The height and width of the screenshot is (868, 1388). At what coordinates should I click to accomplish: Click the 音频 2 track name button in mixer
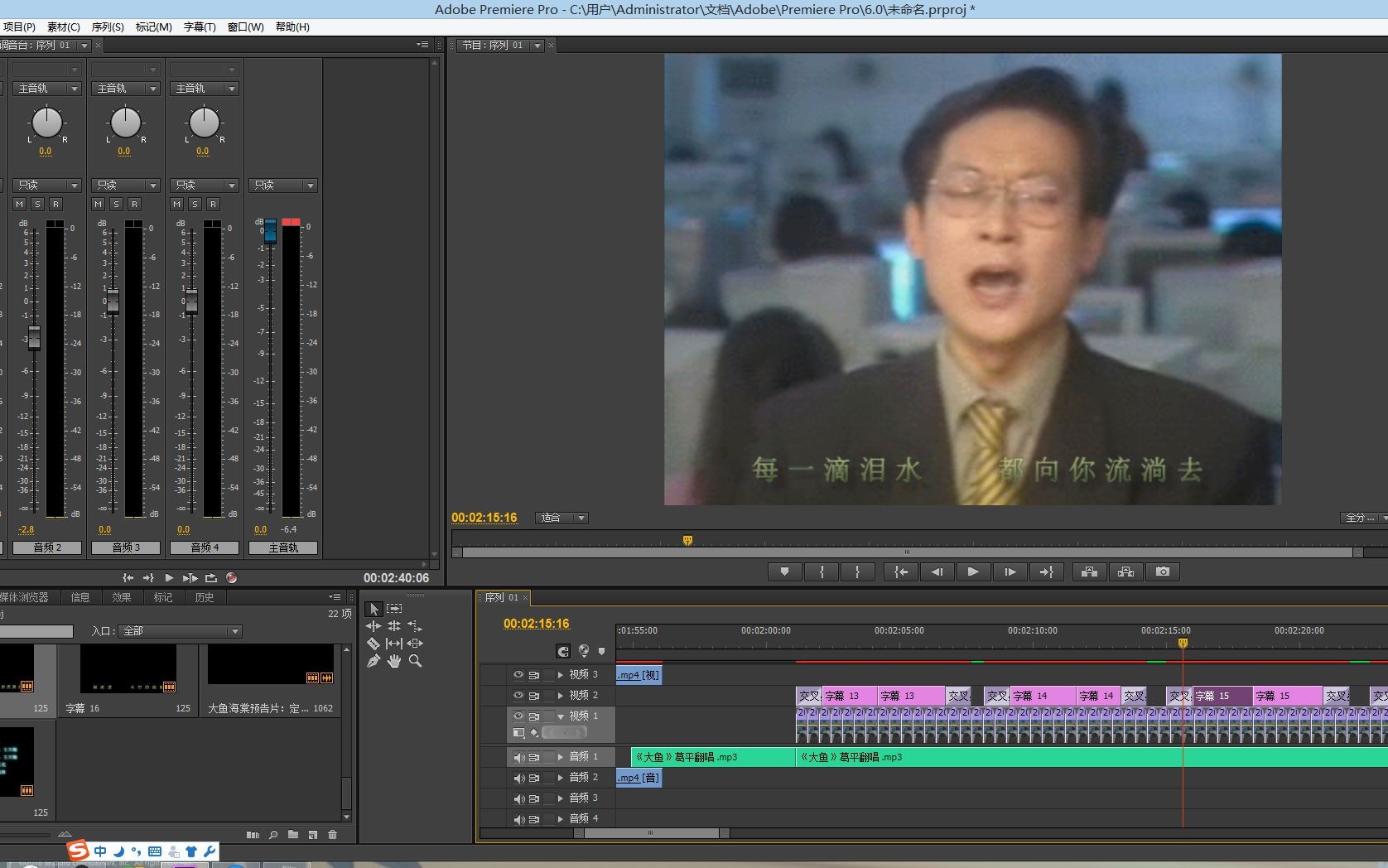[x=46, y=547]
